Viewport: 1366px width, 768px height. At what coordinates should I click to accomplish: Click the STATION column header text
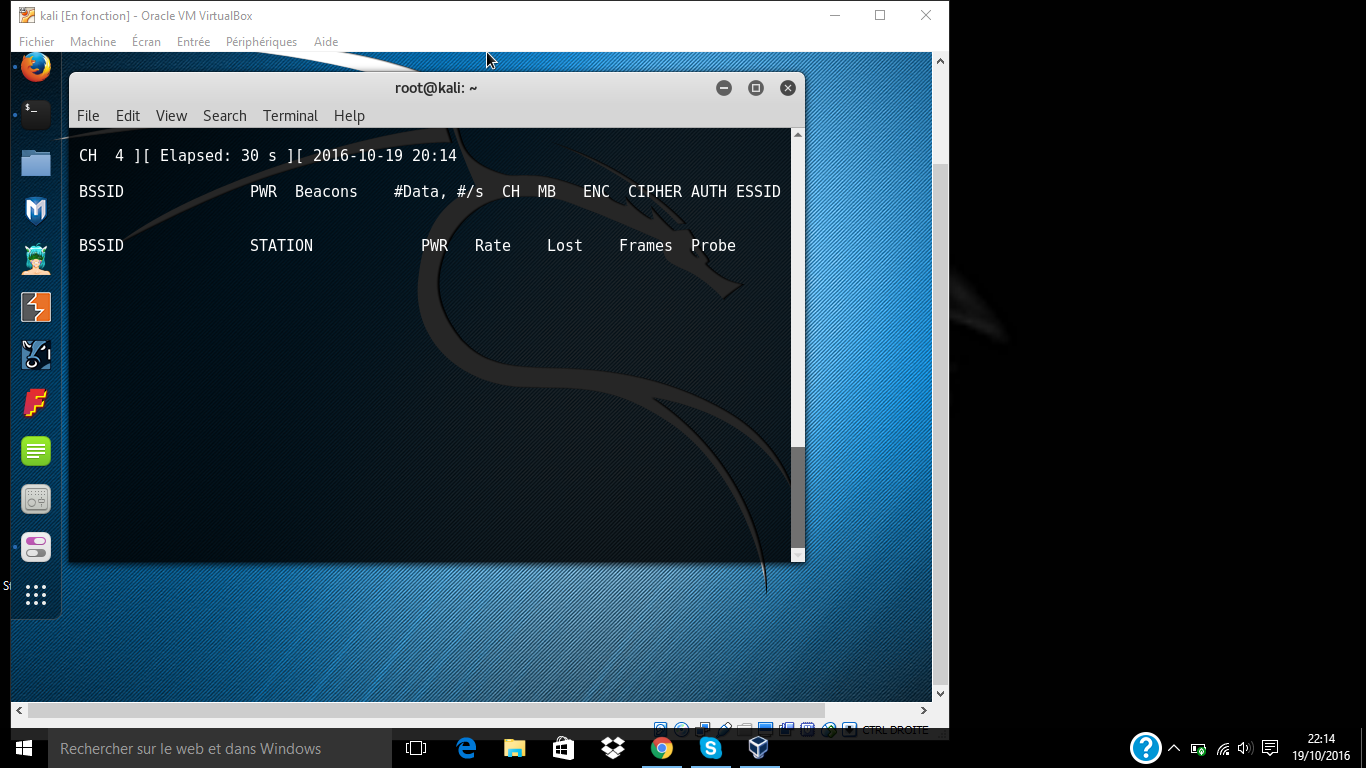(x=281, y=246)
